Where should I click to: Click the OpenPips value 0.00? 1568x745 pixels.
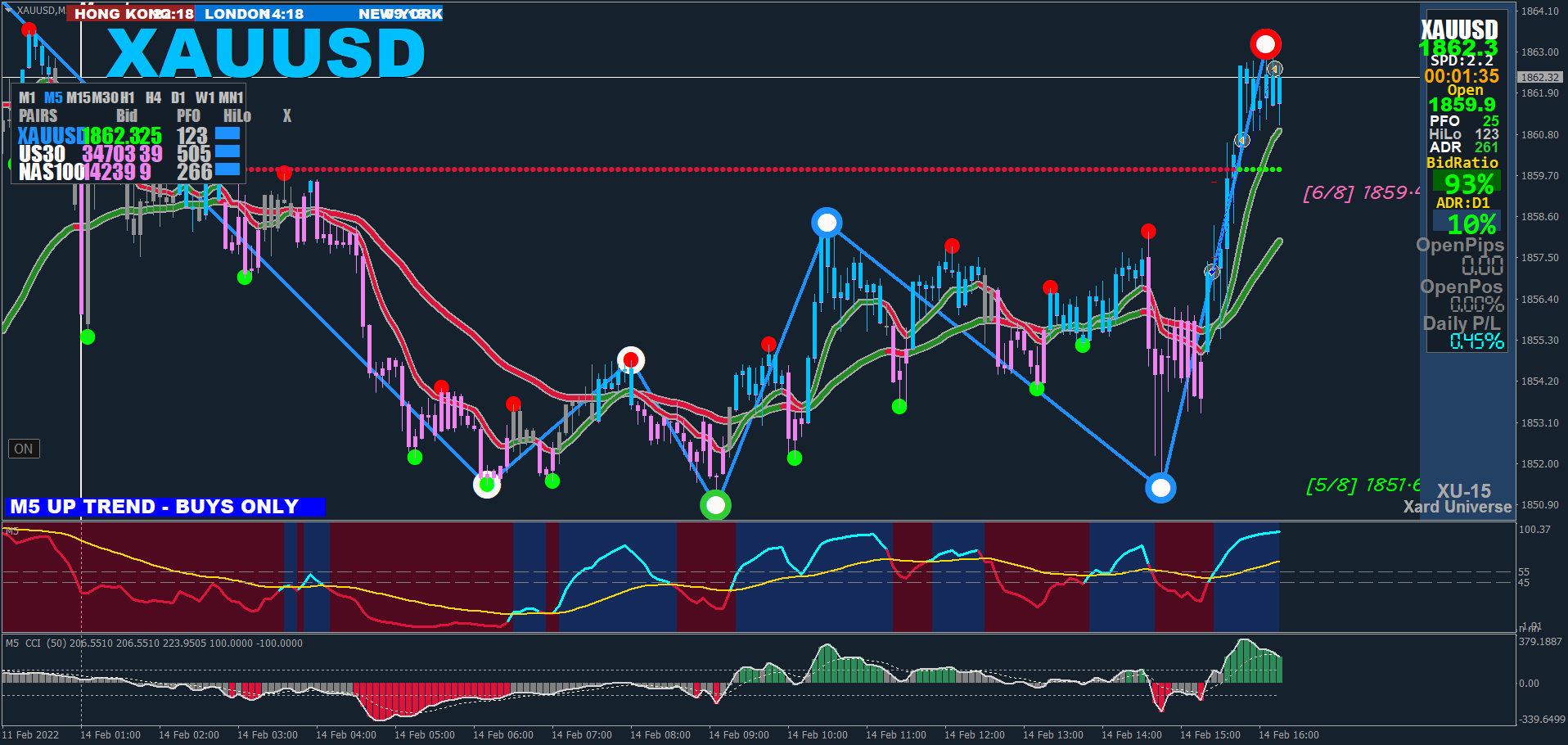[1482, 265]
